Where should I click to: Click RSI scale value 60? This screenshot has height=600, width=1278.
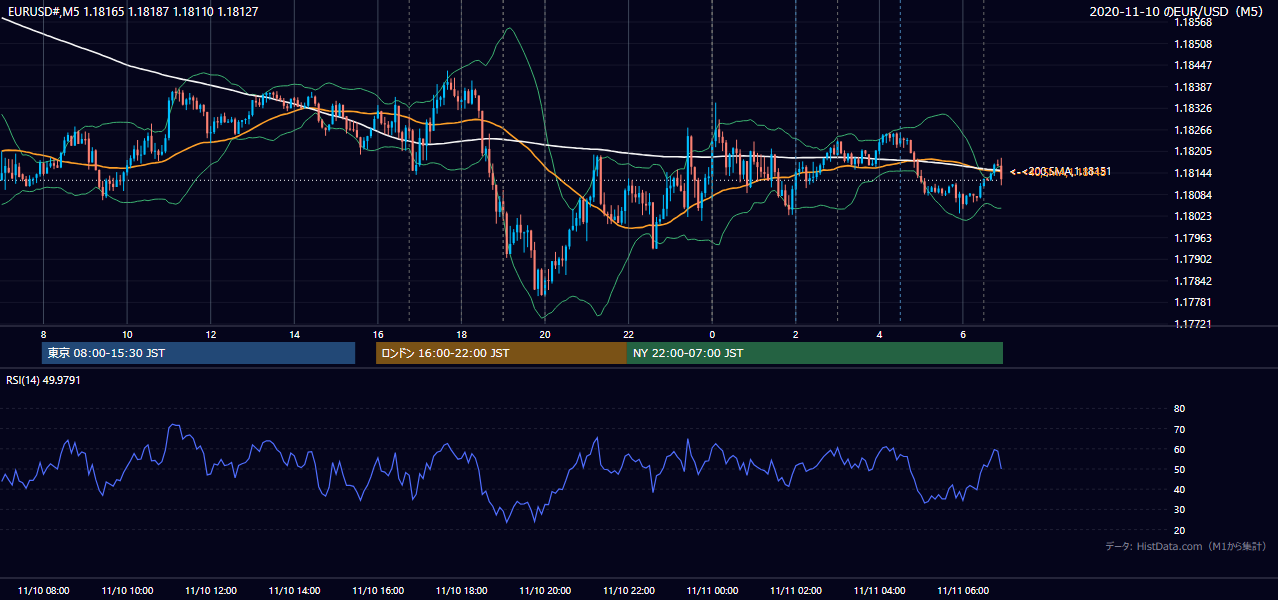pyautogui.click(x=1179, y=449)
